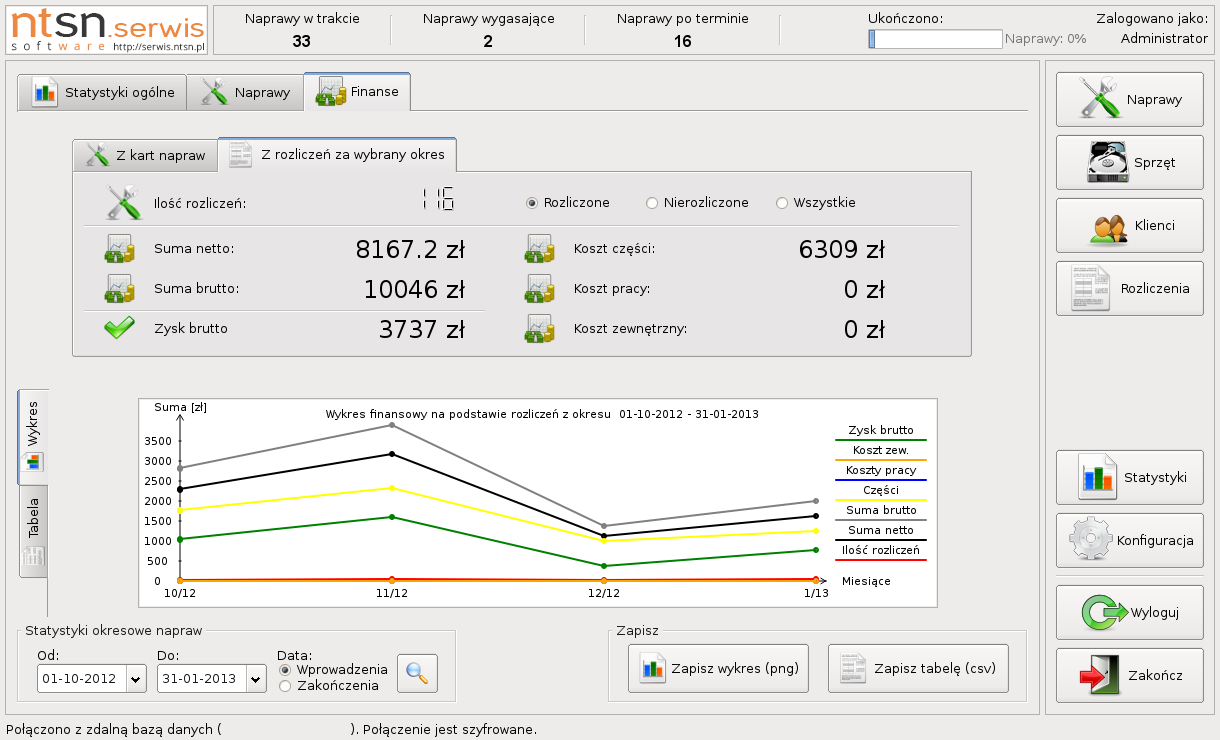The width and height of the screenshot is (1220, 740).
Task: Choose Zakończenia date radio option
Action: [285, 686]
